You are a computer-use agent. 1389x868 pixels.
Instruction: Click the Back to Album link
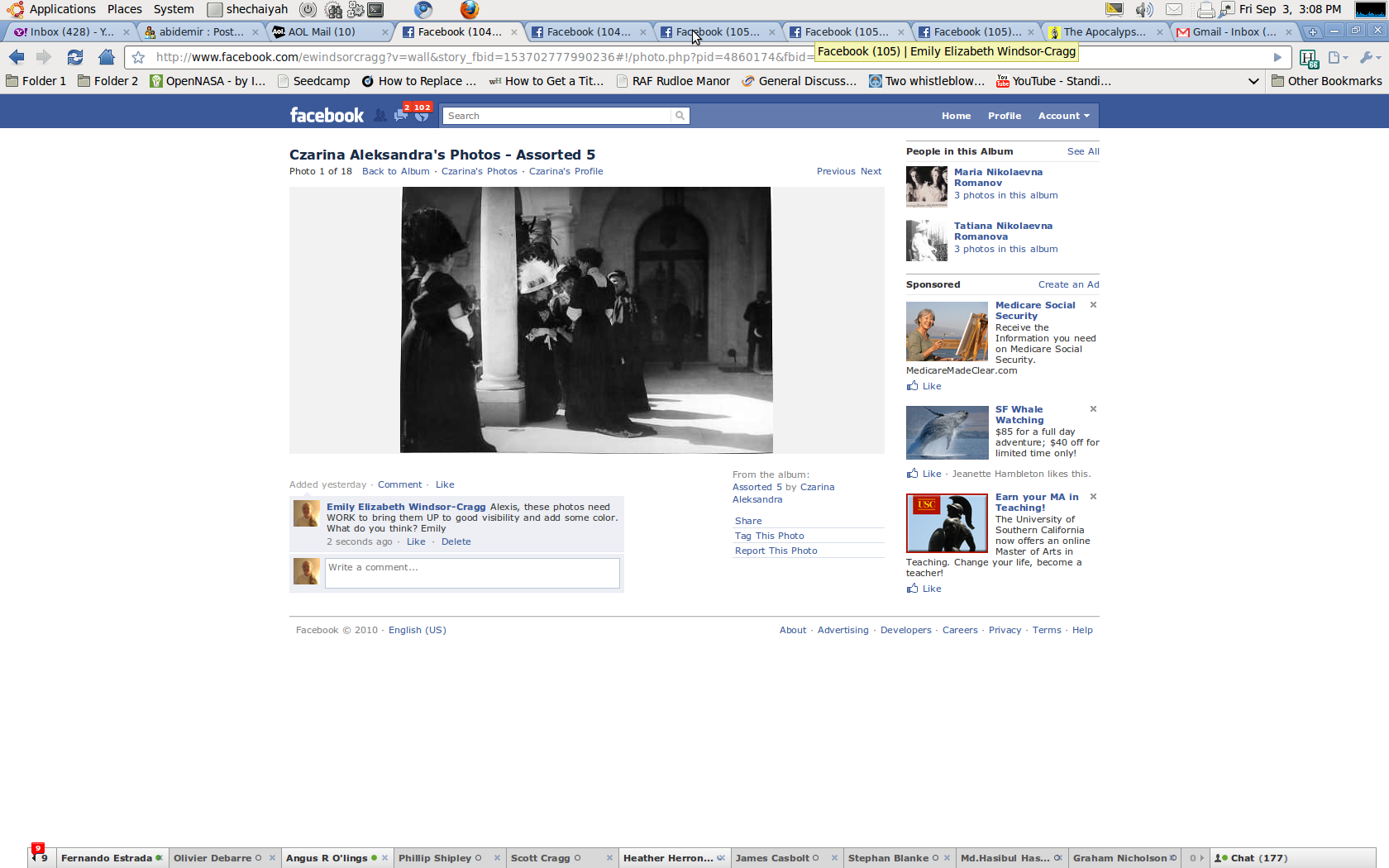point(395,171)
